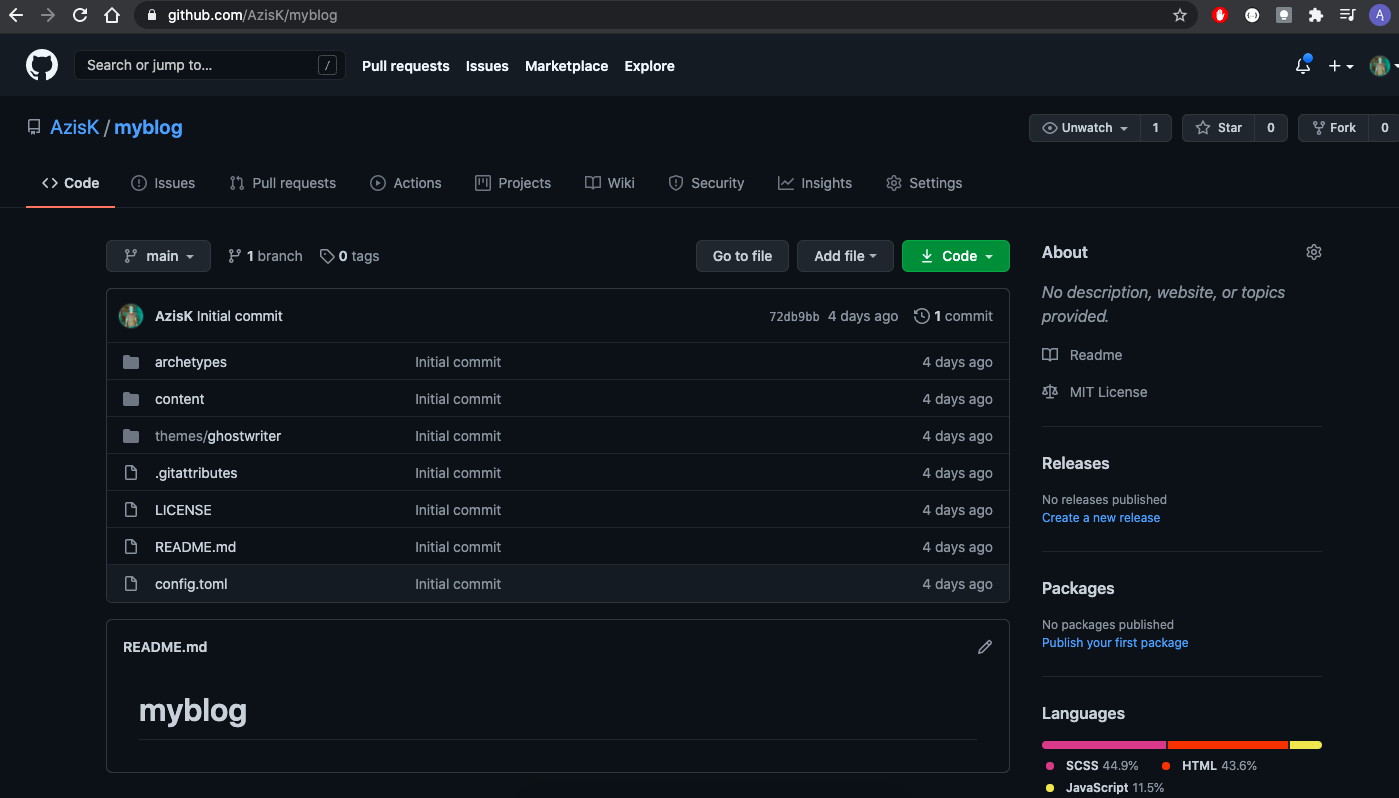Open the repository Settings tab
The width and height of the screenshot is (1399, 798).
pos(924,183)
